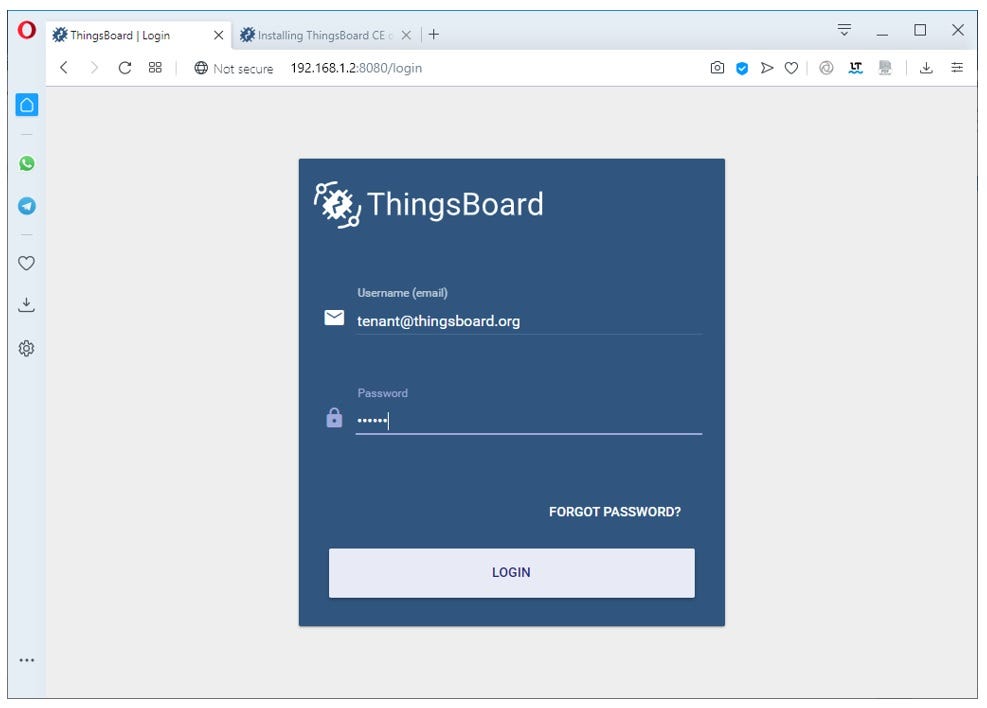Click the Not secure site info globe
Screen dimensions: 987x708
(x=201, y=68)
